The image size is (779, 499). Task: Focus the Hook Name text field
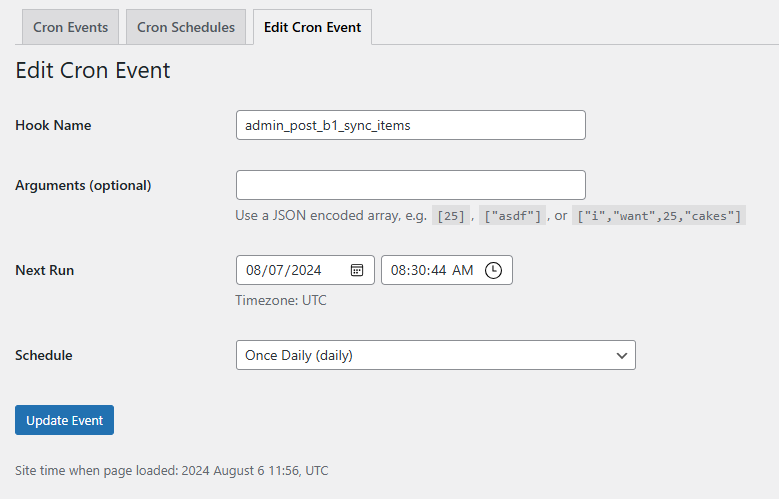pos(410,125)
